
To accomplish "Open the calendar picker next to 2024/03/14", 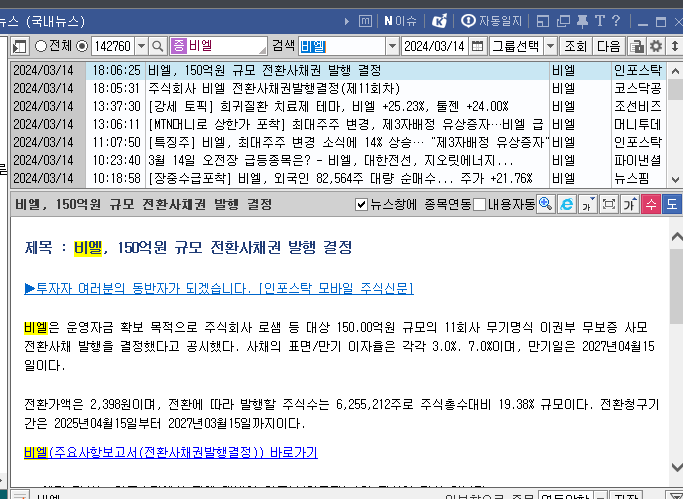I will click(x=477, y=46).
